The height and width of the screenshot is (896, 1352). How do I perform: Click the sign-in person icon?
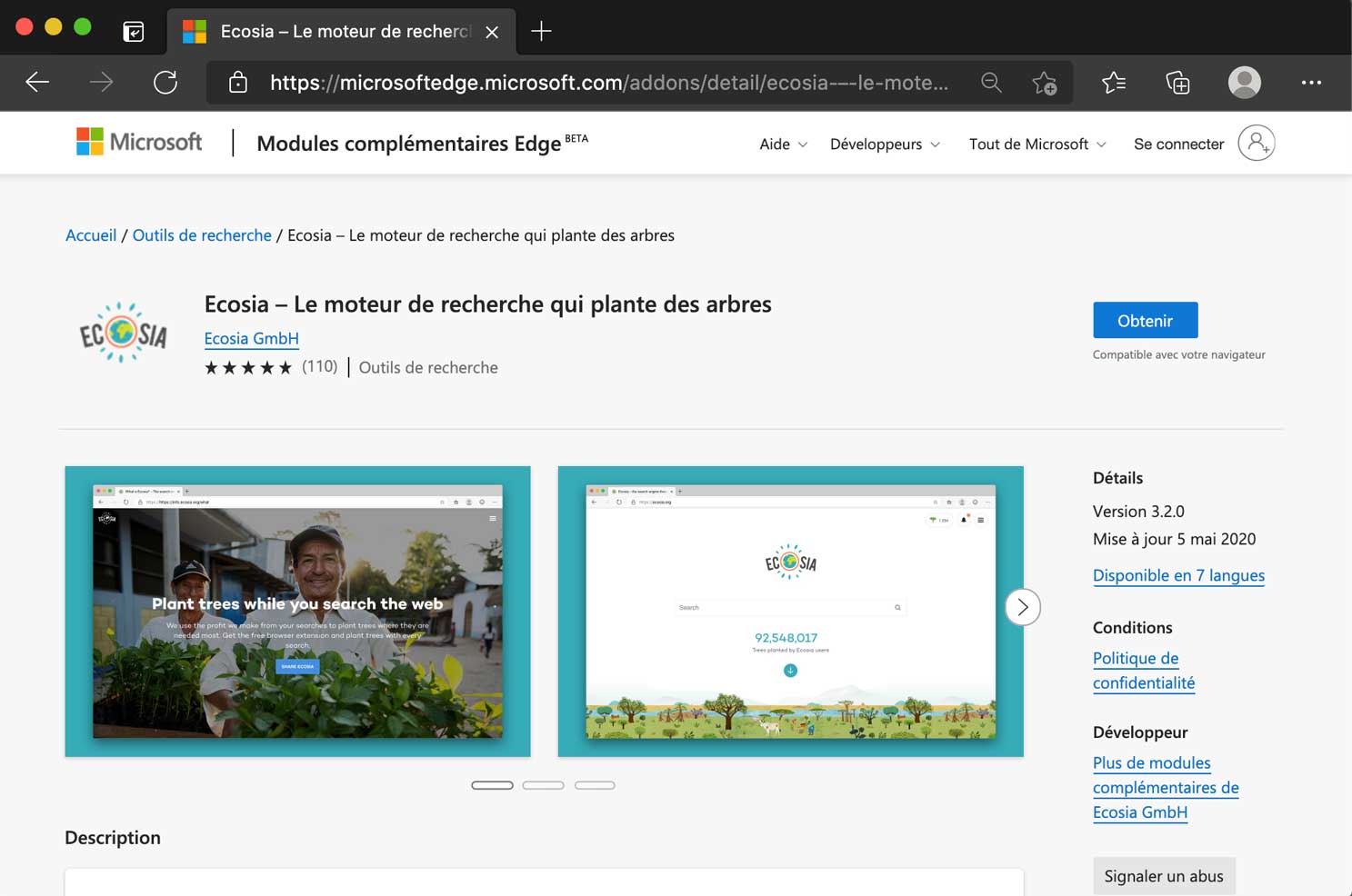(1257, 143)
